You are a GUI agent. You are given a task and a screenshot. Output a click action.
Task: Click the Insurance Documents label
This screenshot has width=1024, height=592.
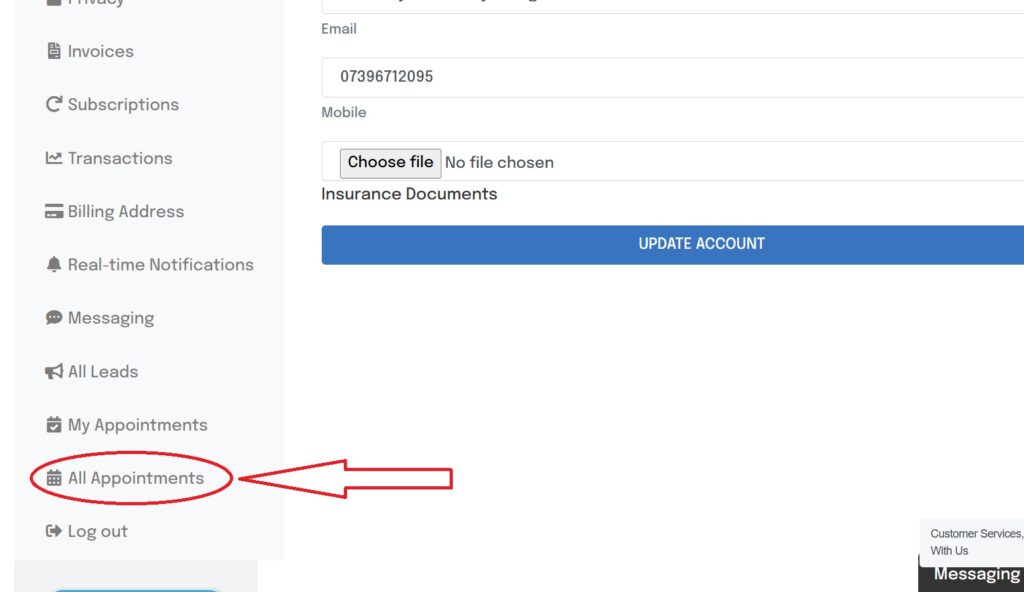coord(409,194)
